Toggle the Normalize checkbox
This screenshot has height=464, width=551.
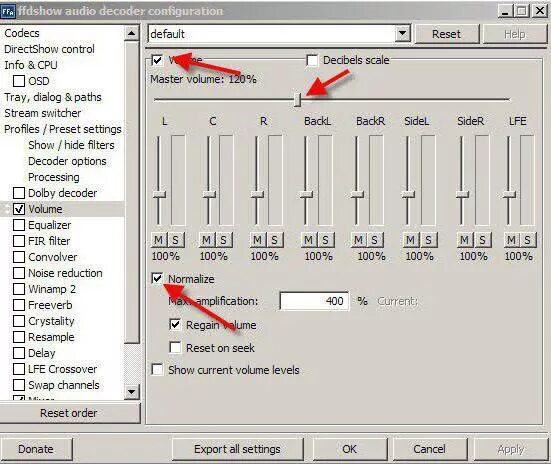pyautogui.click(x=157, y=279)
